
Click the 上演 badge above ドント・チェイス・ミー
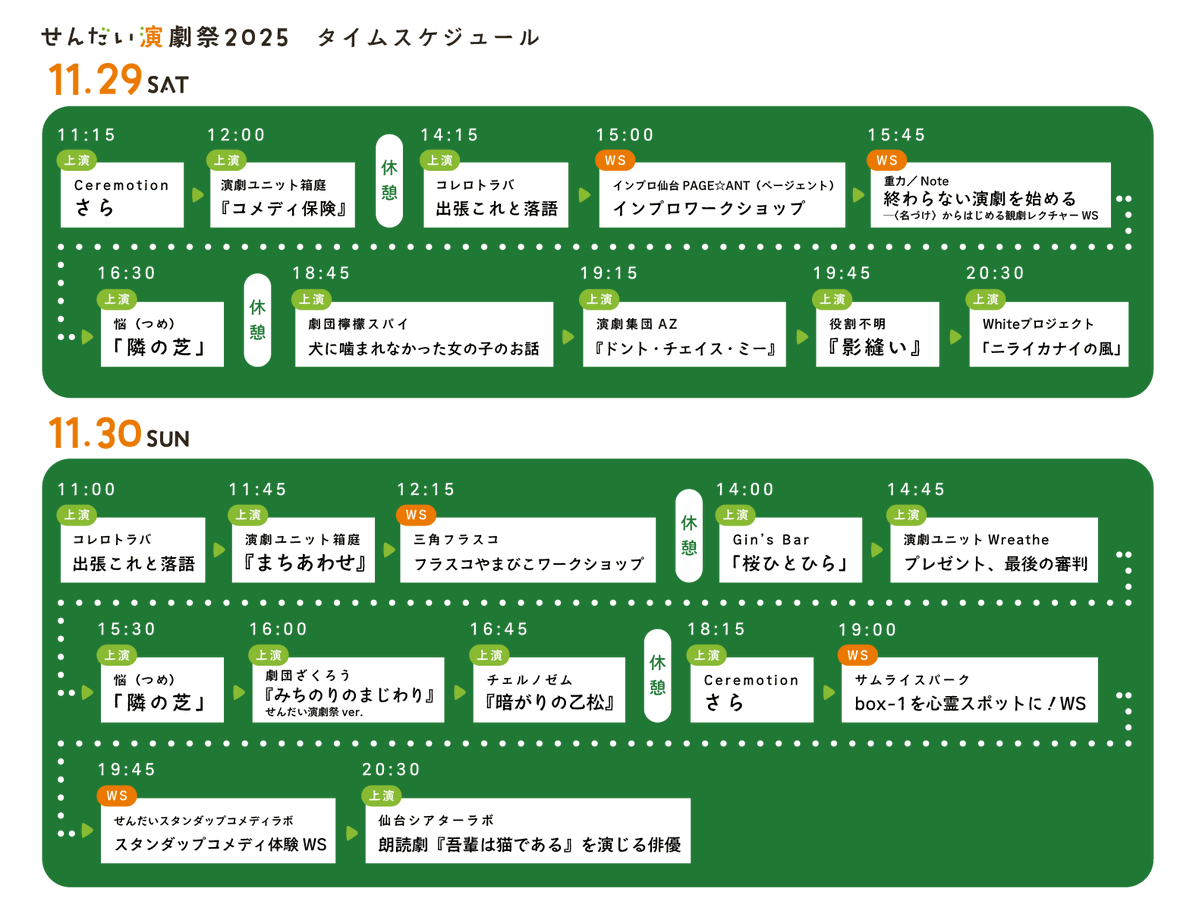[600, 299]
